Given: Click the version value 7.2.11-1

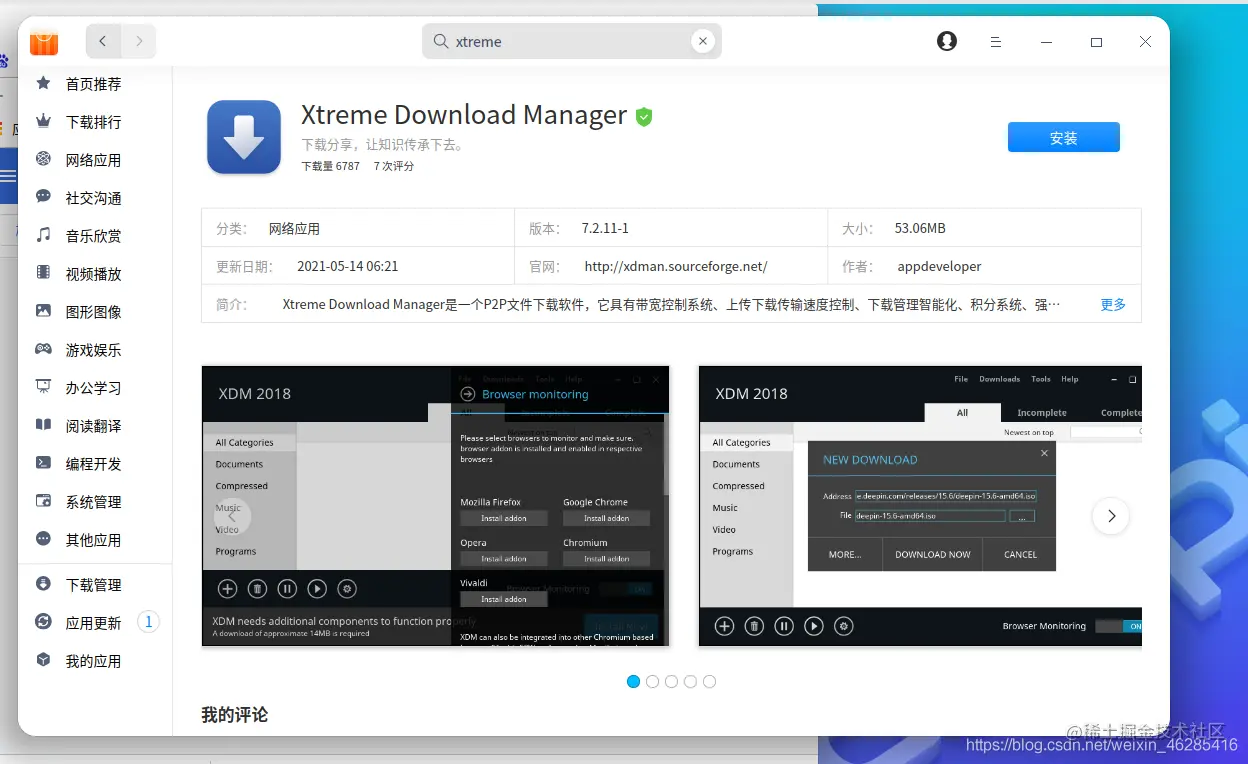Looking at the screenshot, I should (605, 228).
